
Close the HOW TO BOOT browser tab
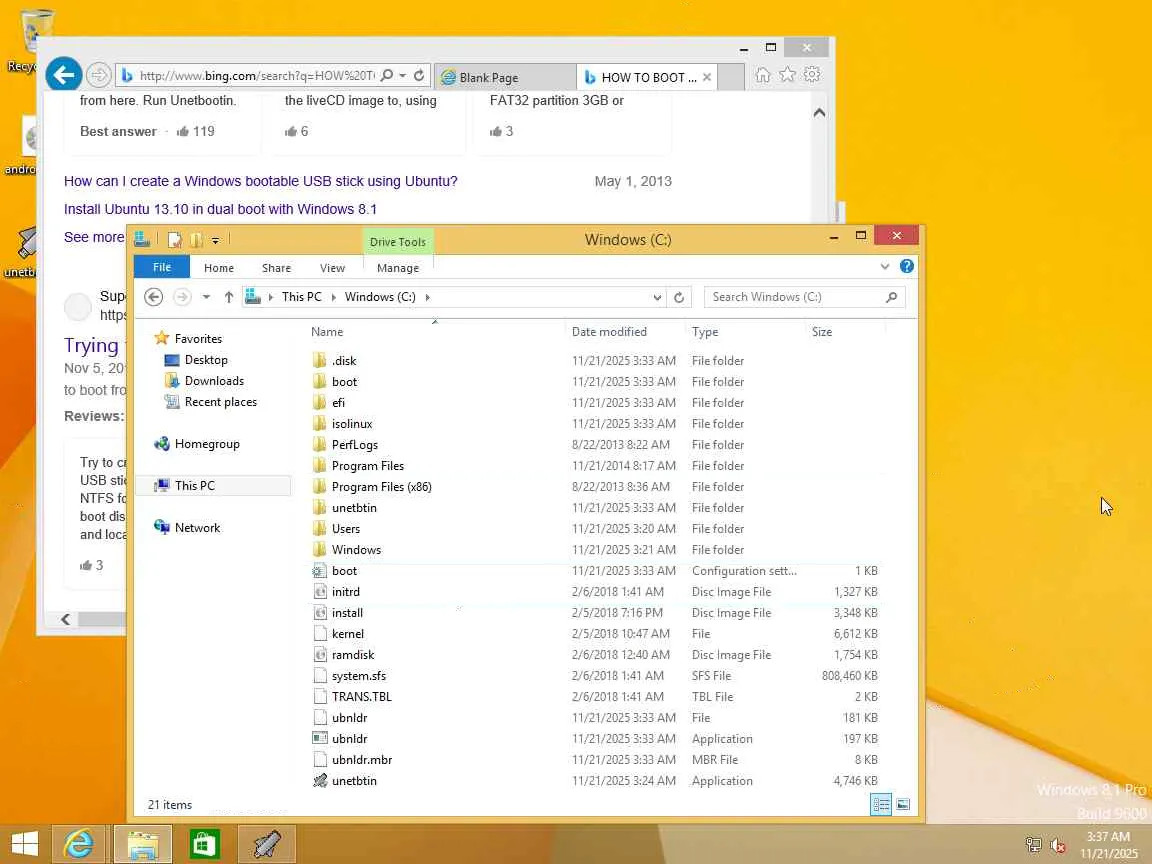coord(706,77)
